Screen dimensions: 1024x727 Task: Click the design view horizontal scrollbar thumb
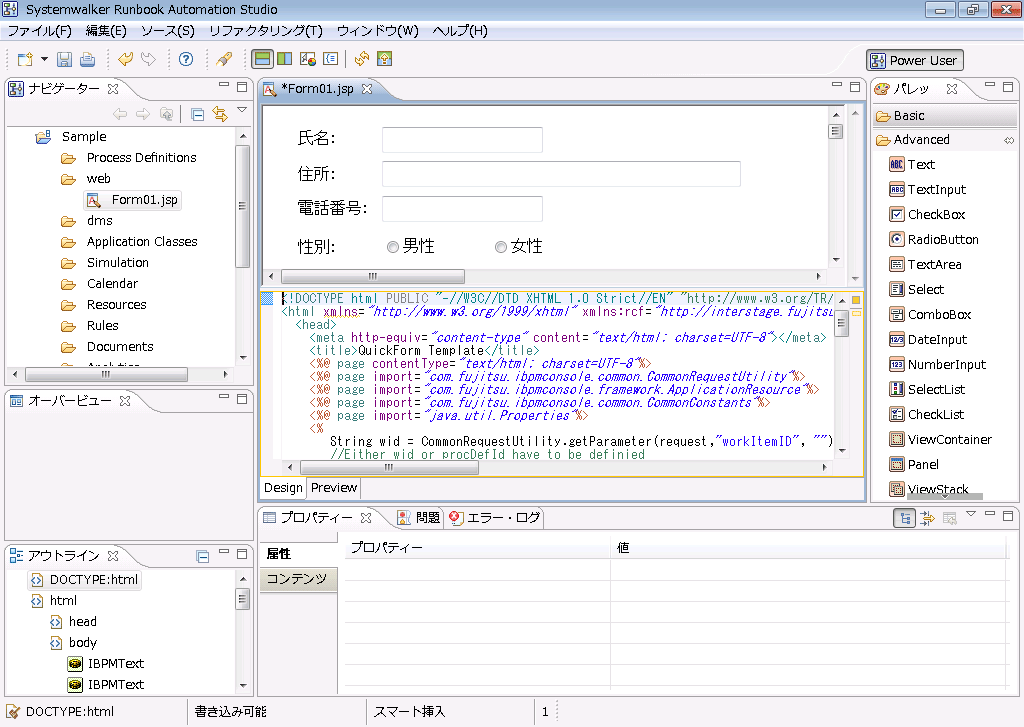(373, 276)
